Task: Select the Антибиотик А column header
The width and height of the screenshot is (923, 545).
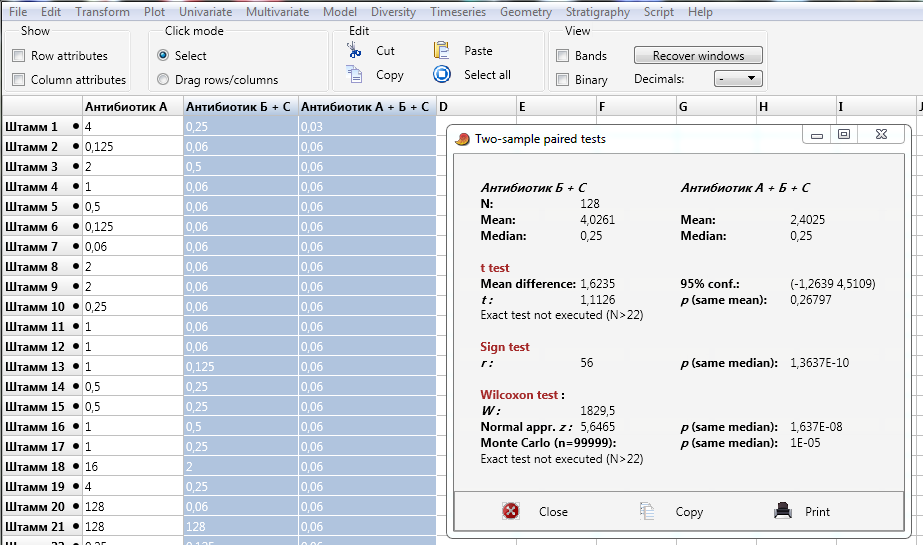Action: 132,107
